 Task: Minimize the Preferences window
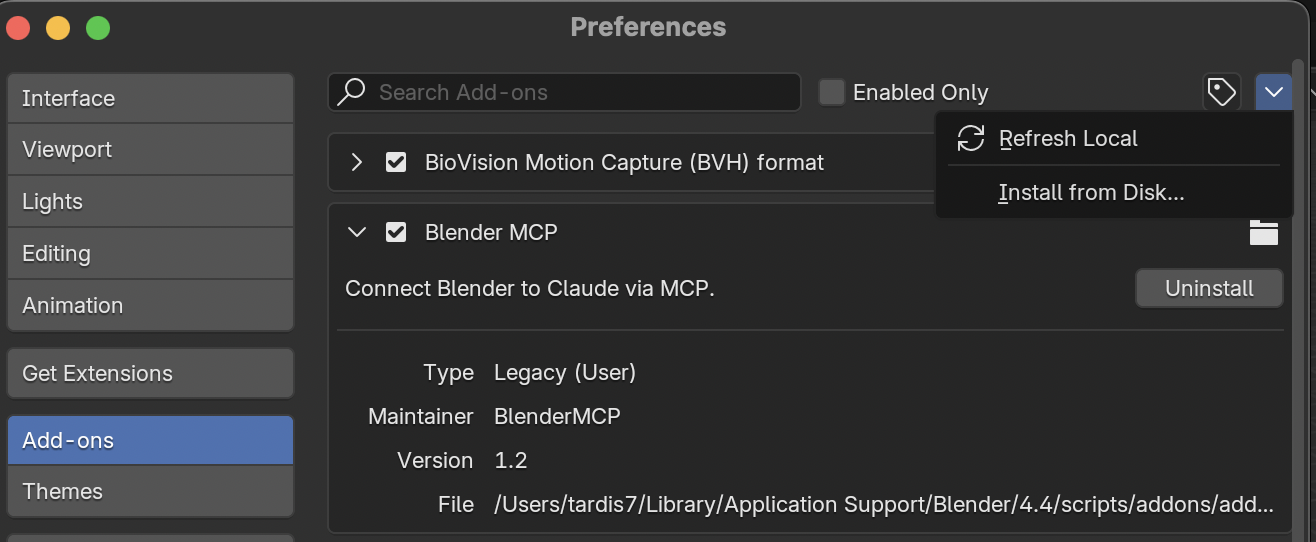point(58,27)
